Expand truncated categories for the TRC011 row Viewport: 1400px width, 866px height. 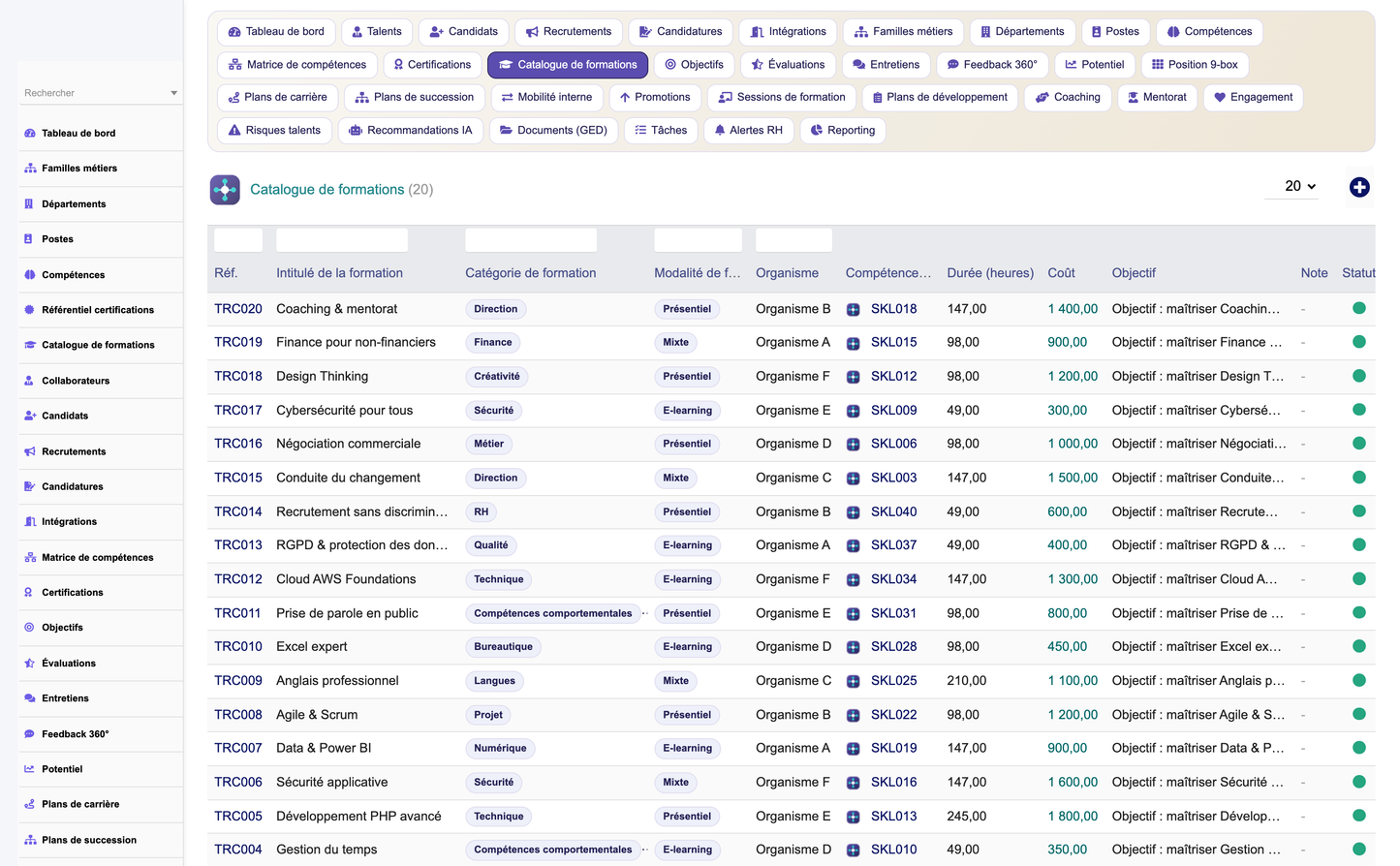click(645, 613)
